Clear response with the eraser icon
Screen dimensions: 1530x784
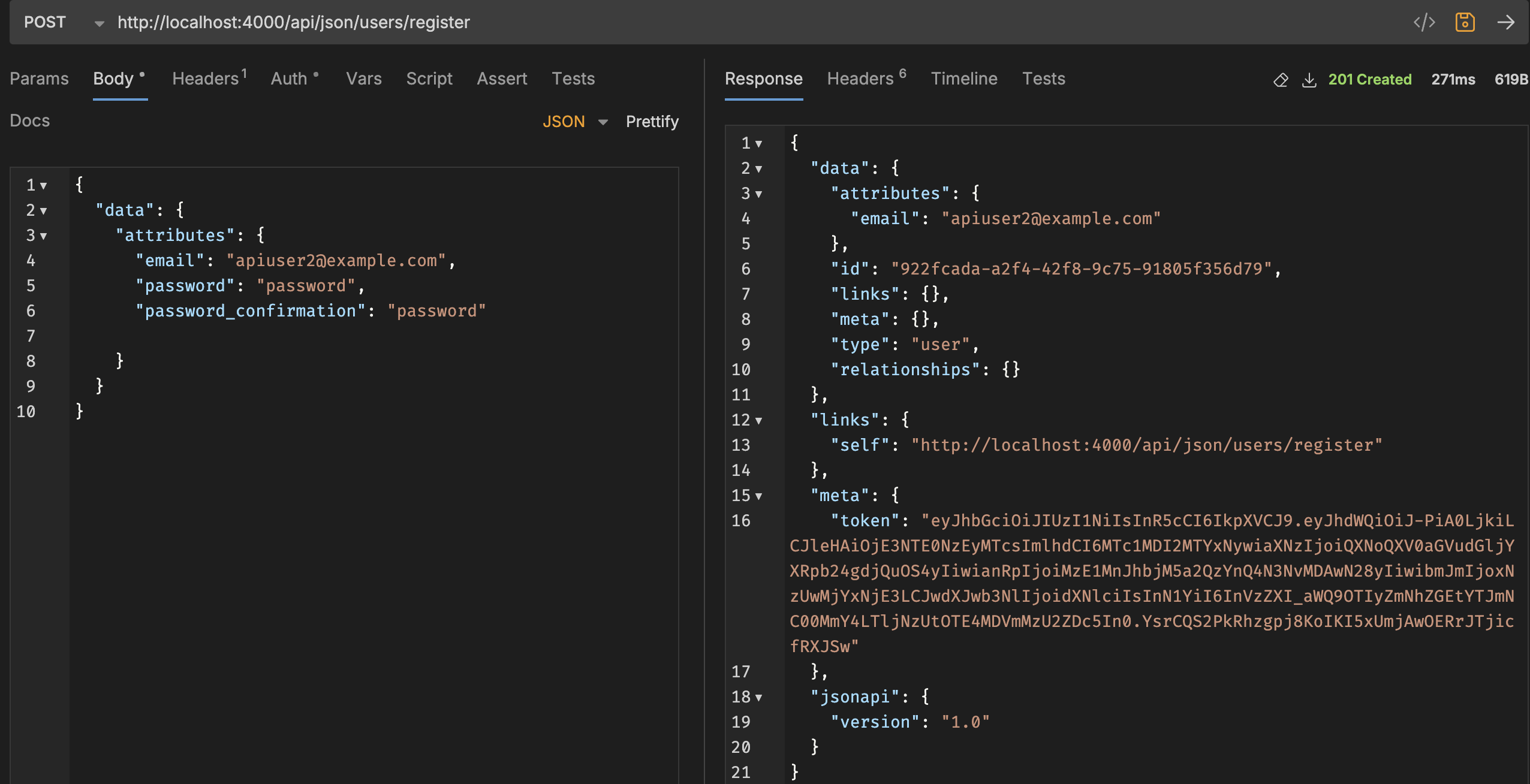click(1281, 80)
